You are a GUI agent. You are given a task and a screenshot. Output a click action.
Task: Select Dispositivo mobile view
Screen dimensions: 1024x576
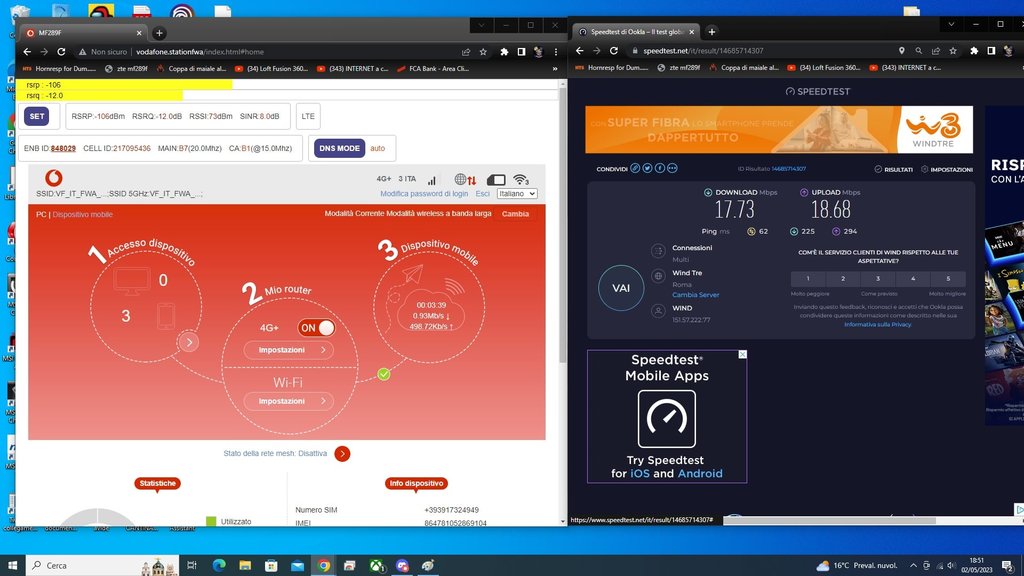[x=82, y=214]
